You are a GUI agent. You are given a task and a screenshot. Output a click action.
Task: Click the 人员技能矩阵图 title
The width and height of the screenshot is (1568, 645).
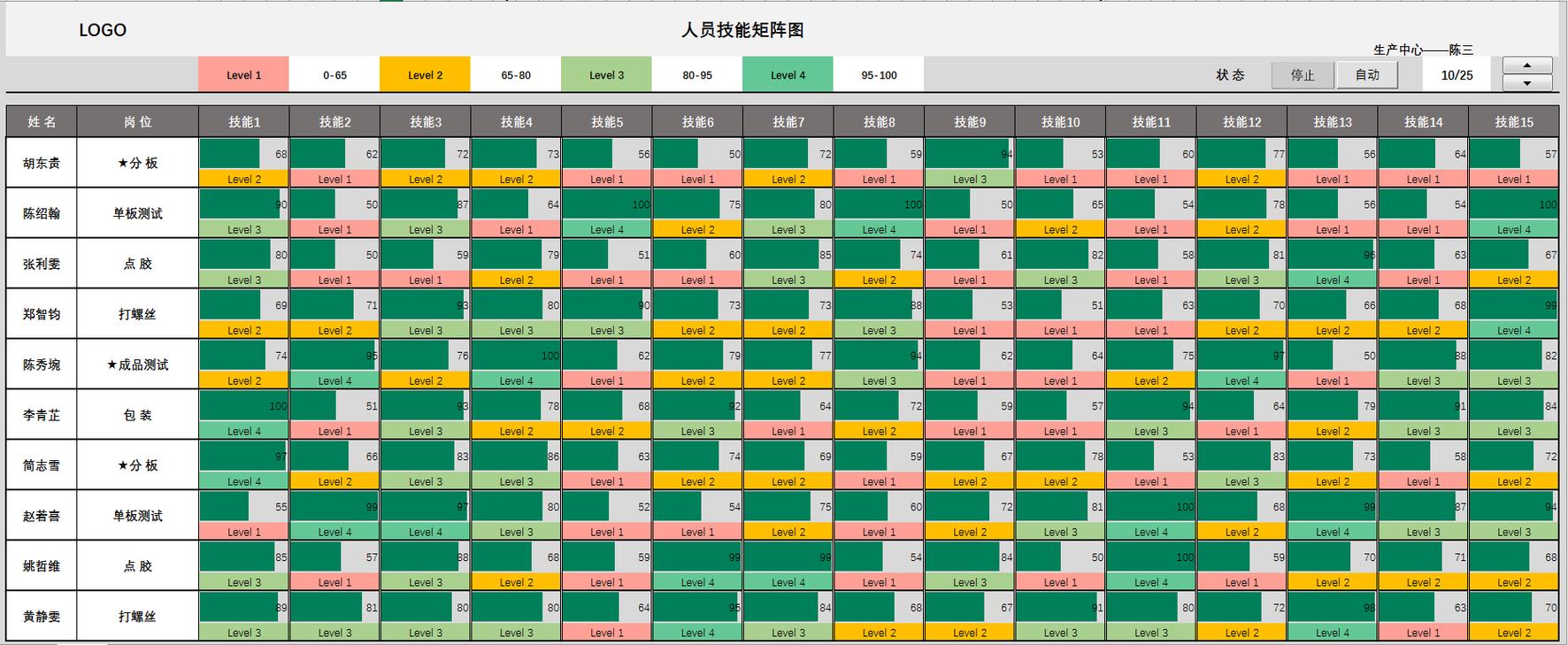(x=742, y=30)
